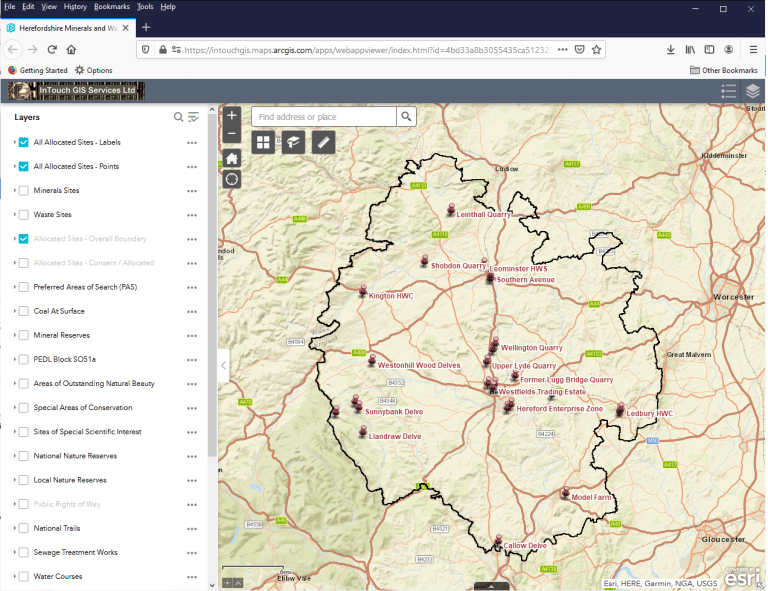The width and height of the screenshot is (768, 591).
Task: Open the History menu
Action: [75, 7]
